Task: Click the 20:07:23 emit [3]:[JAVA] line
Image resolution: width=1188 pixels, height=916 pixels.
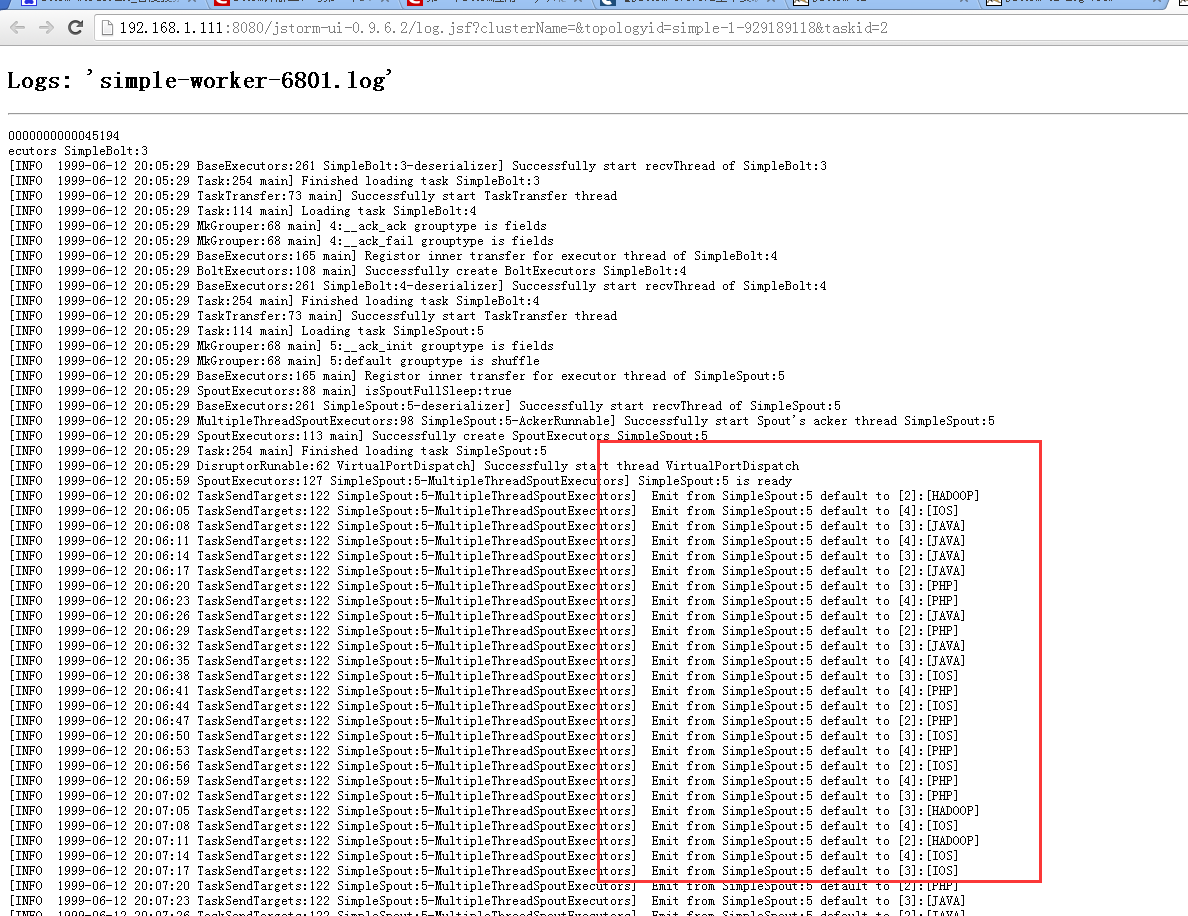Action: point(487,901)
